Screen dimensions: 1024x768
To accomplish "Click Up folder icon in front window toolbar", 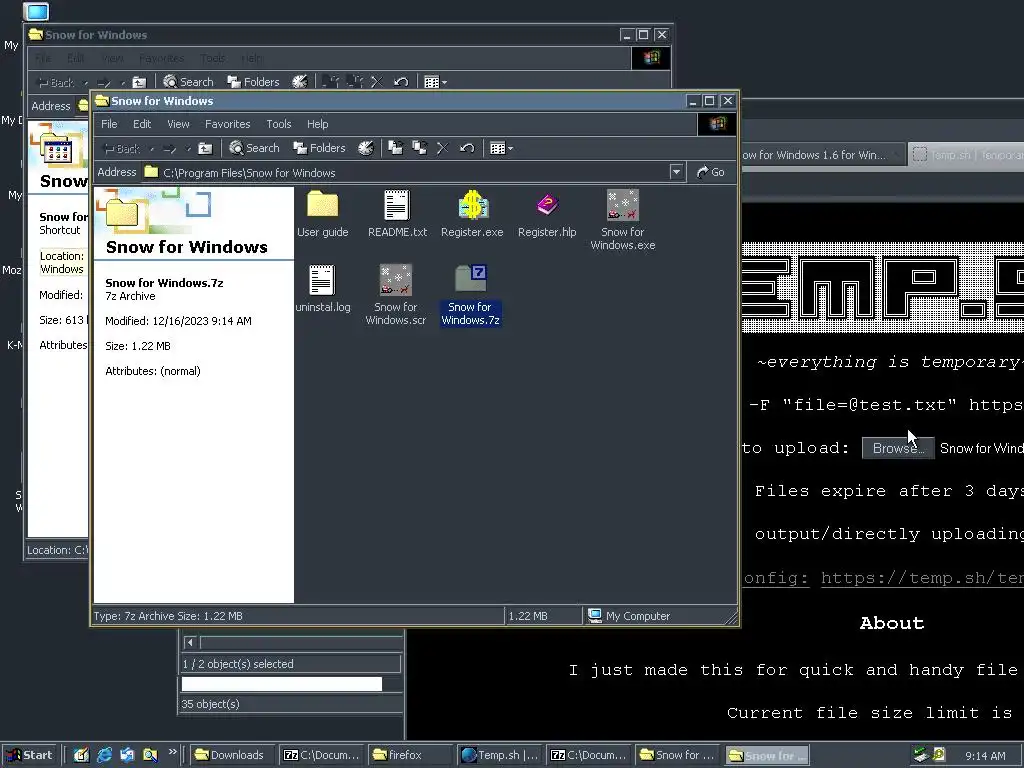I will point(205,148).
